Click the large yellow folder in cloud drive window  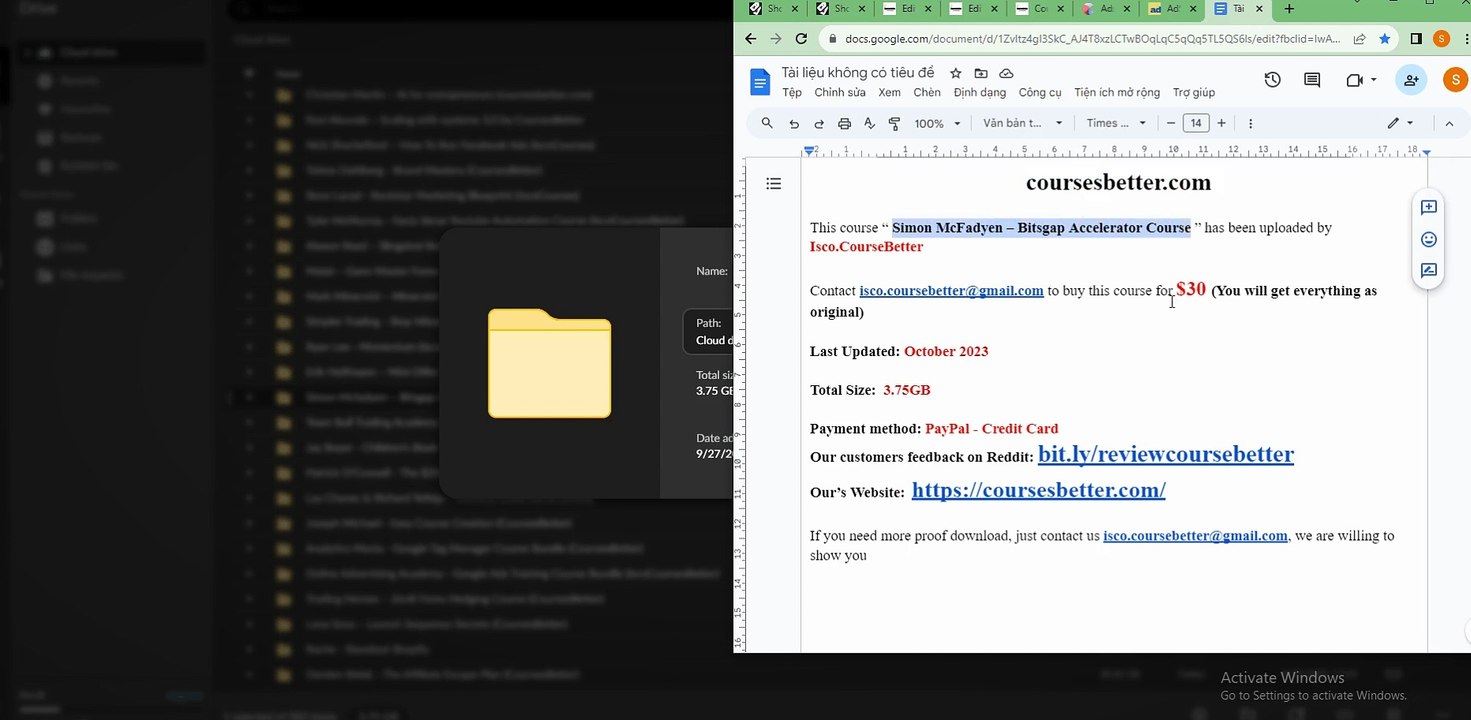pyautogui.click(x=549, y=363)
